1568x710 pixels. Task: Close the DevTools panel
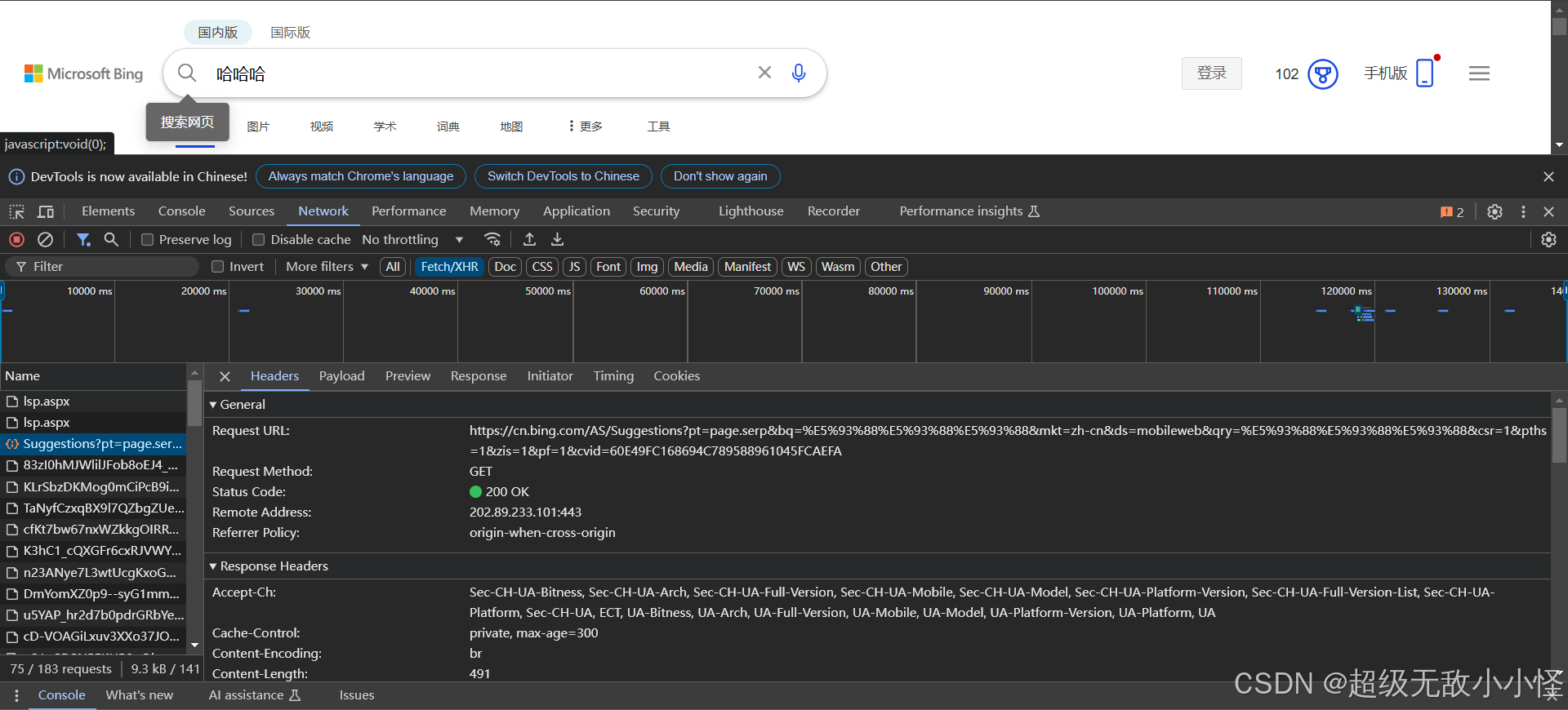pyautogui.click(x=1548, y=212)
